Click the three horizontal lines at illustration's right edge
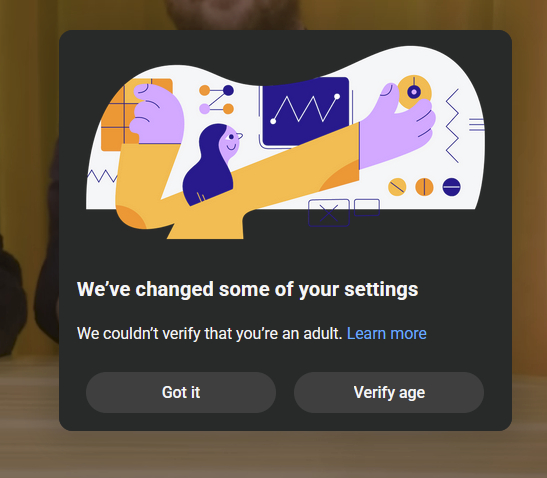The image size is (547, 478). (477, 125)
